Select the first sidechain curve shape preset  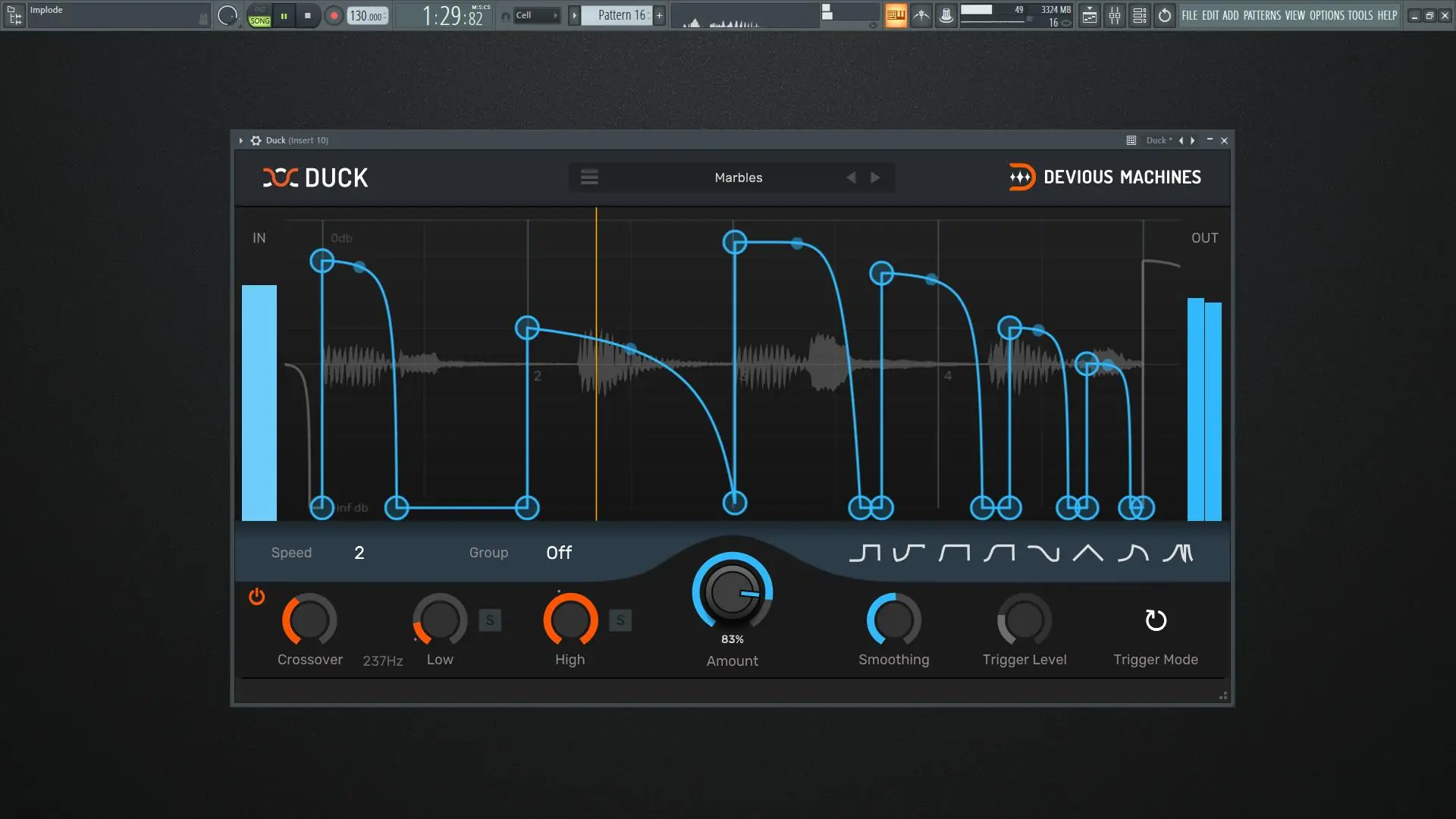[x=864, y=553]
